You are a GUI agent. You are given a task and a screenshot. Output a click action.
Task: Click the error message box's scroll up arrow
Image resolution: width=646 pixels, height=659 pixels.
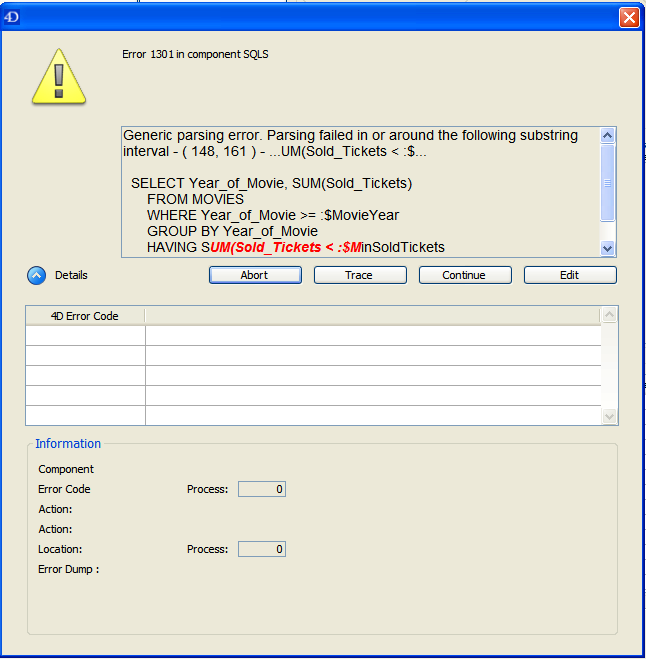click(x=607, y=135)
